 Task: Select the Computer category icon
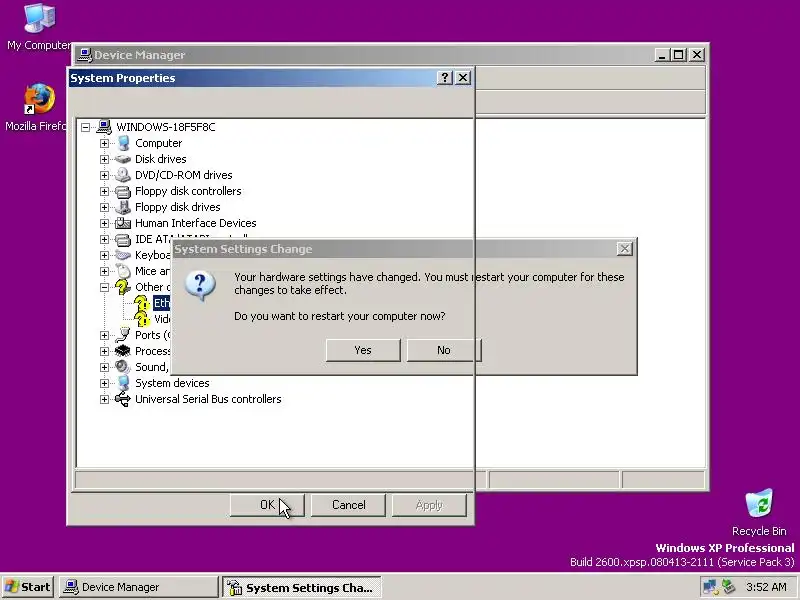click(123, 143)
